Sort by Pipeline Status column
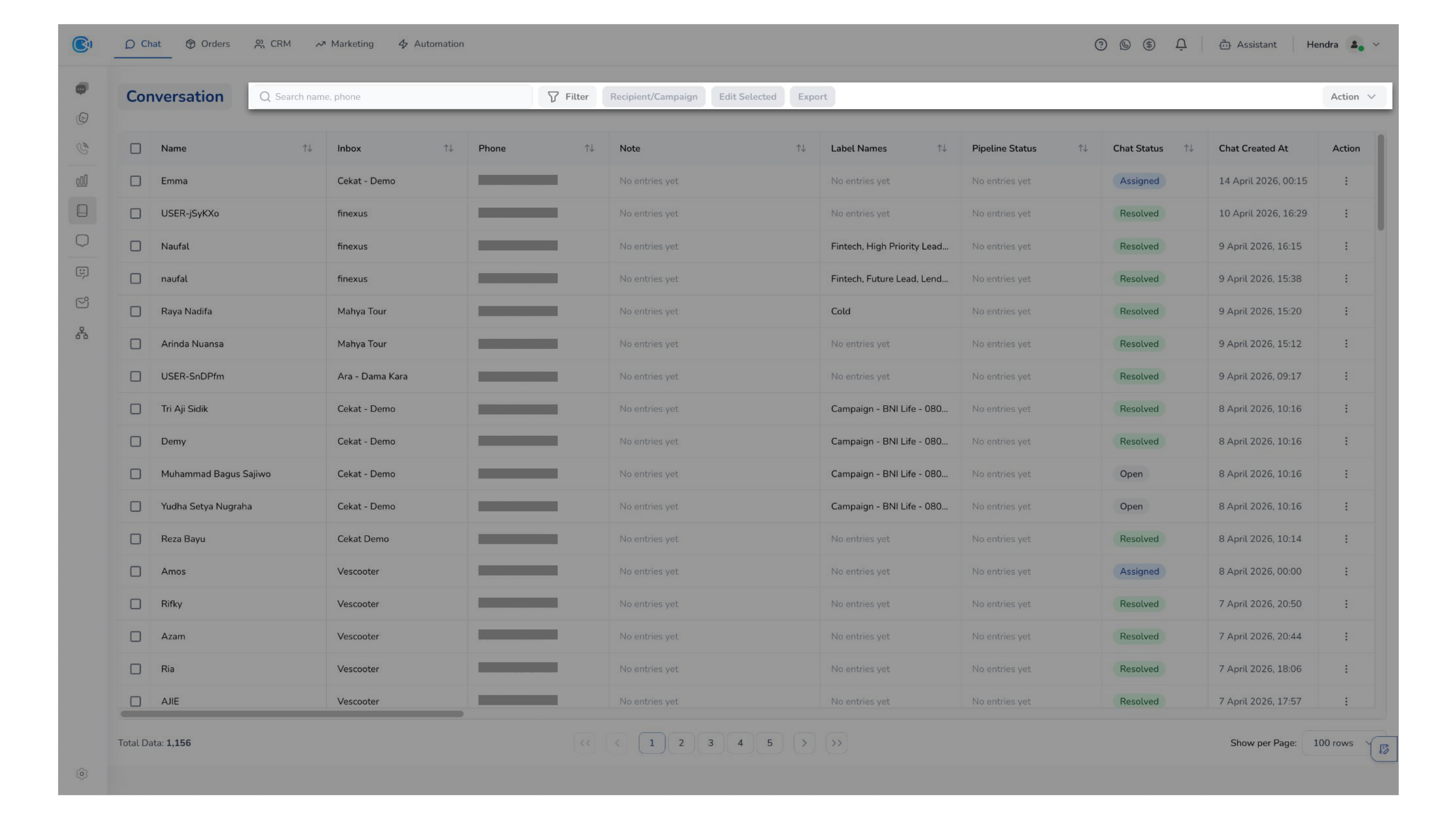 1082,148
